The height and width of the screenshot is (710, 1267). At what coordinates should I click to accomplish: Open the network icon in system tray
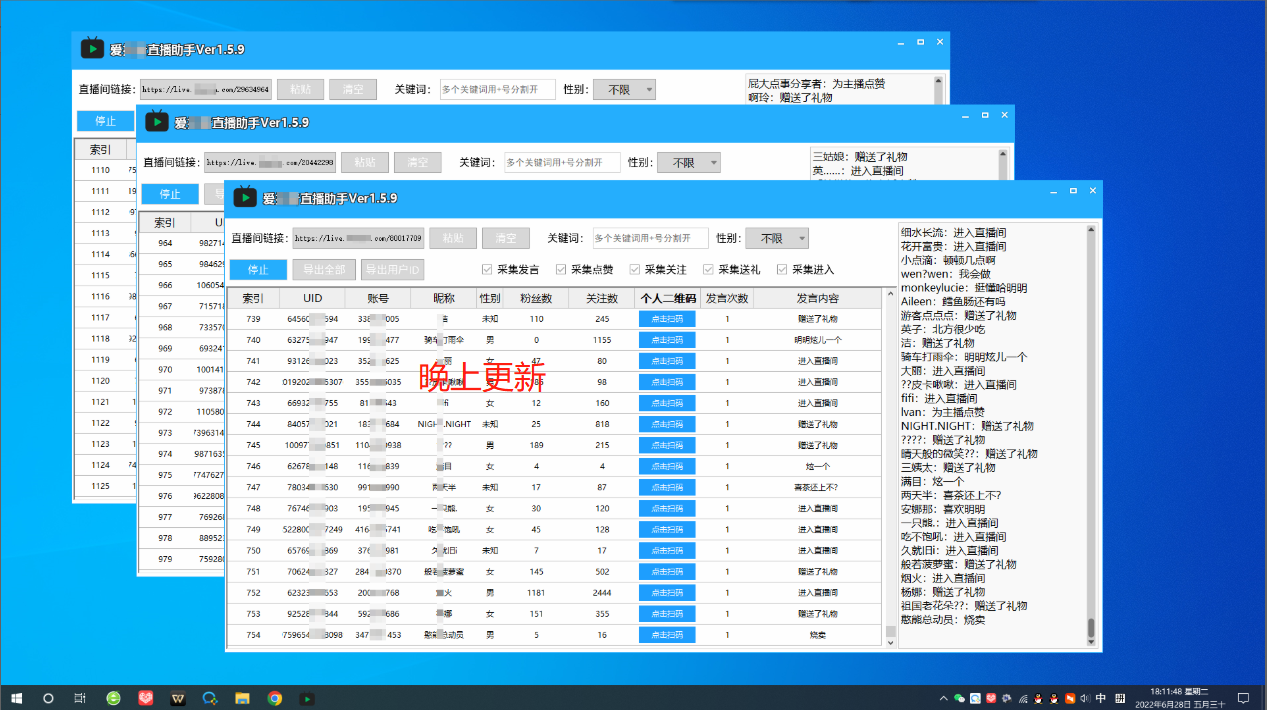(1022, 697)
